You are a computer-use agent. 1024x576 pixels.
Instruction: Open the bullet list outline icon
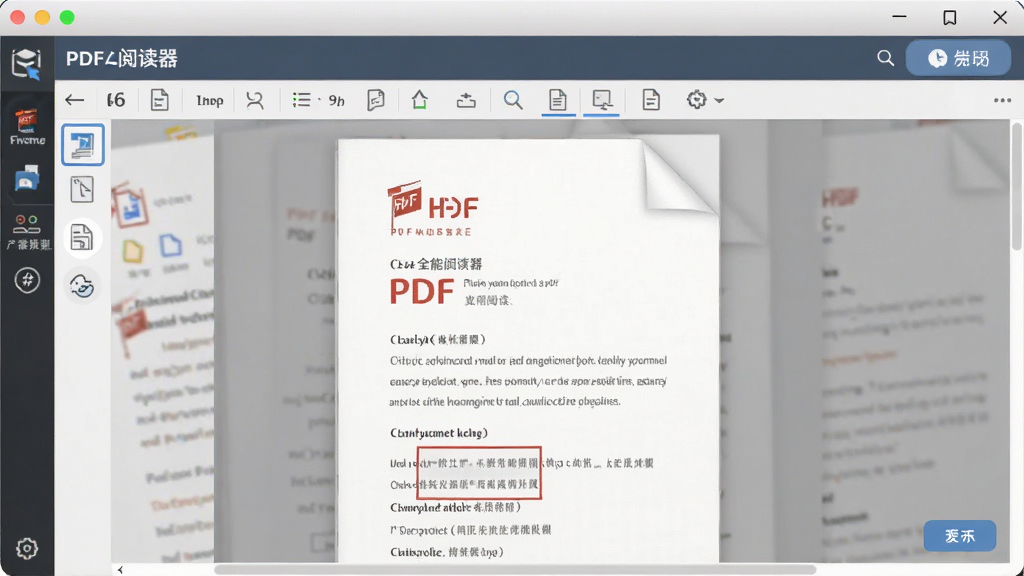[x=302, y=100]
